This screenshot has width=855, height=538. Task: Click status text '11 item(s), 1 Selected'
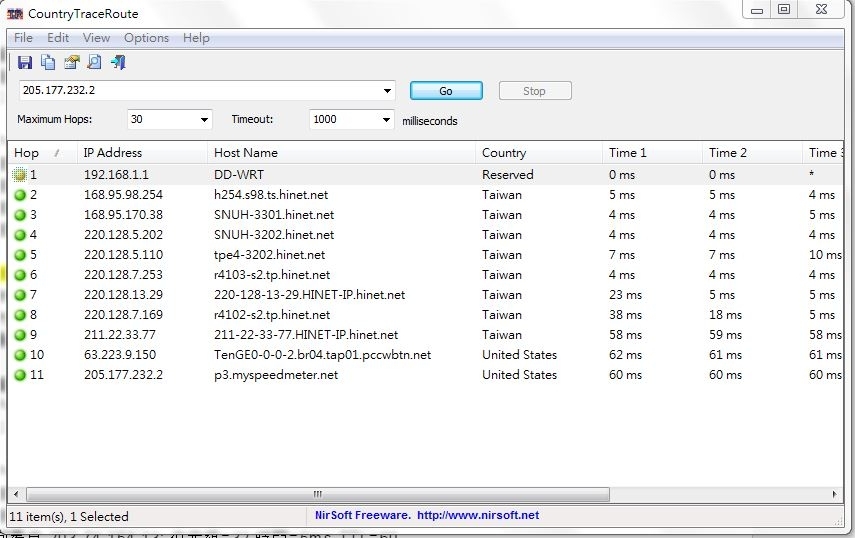(69, 517)
